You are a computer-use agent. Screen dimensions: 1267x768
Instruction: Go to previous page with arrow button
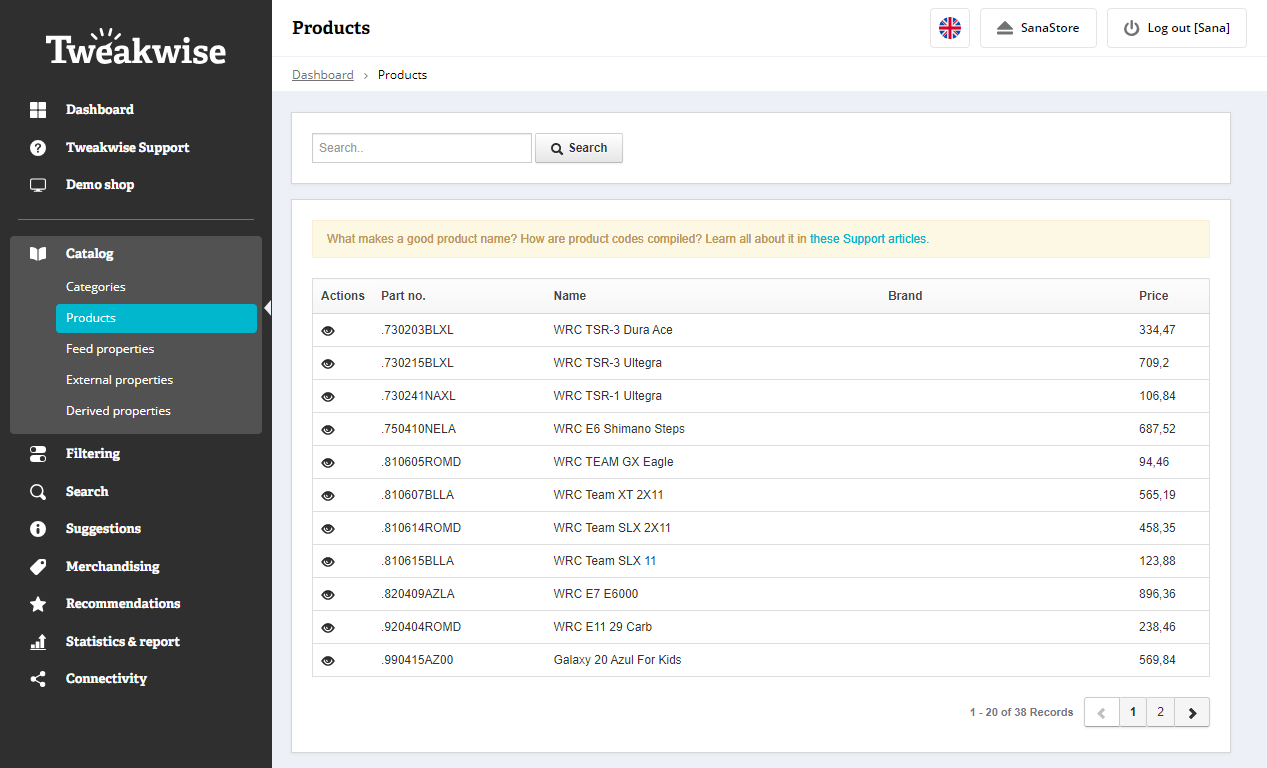(1102, 712)
